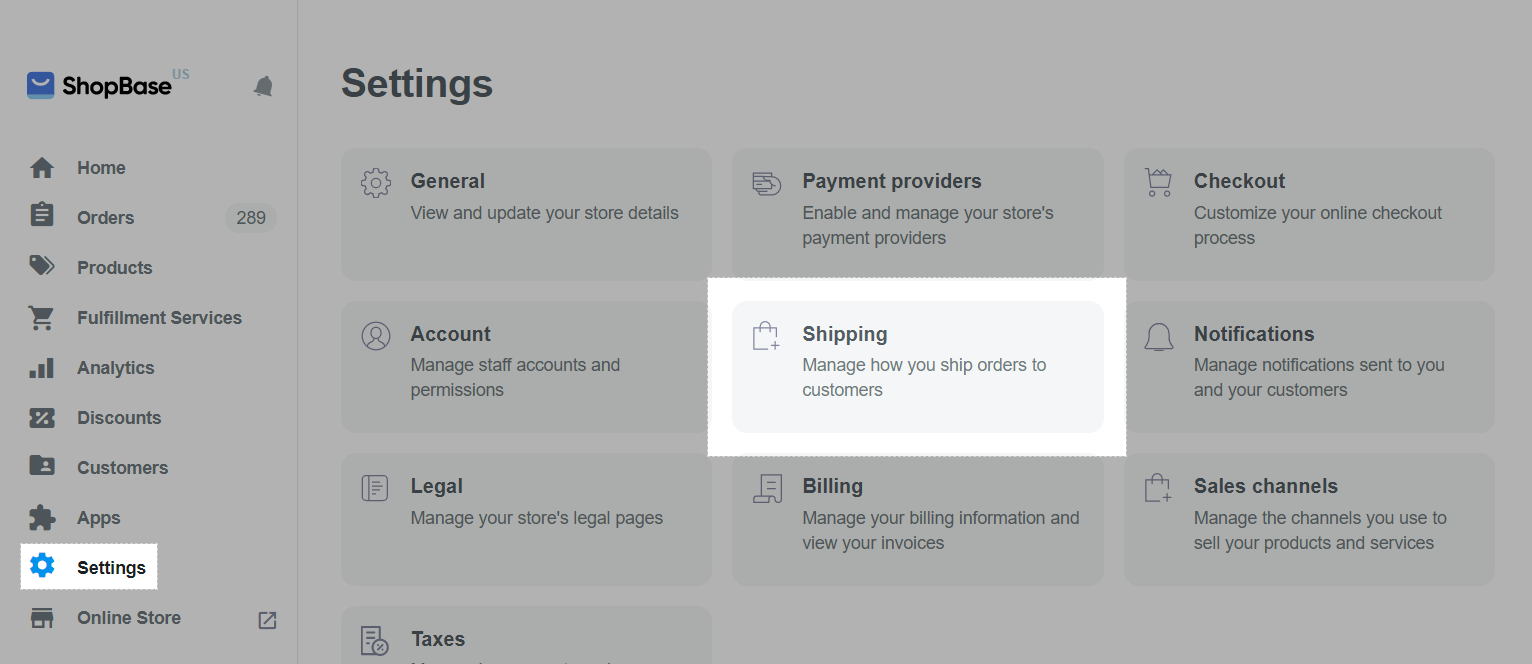The image size is (1532, 664).
Task: Click the notification bell icon
Action: (x=263, y=86)
